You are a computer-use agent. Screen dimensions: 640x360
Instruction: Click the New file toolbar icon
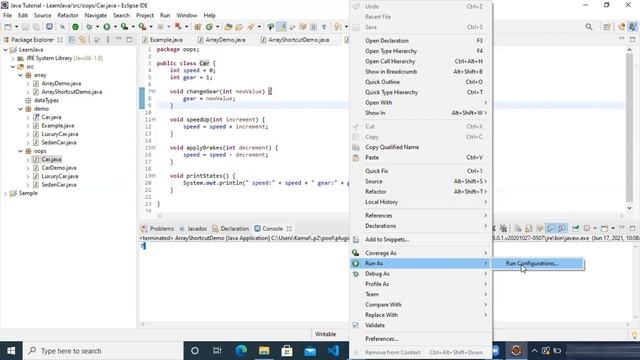click(8, 27)
